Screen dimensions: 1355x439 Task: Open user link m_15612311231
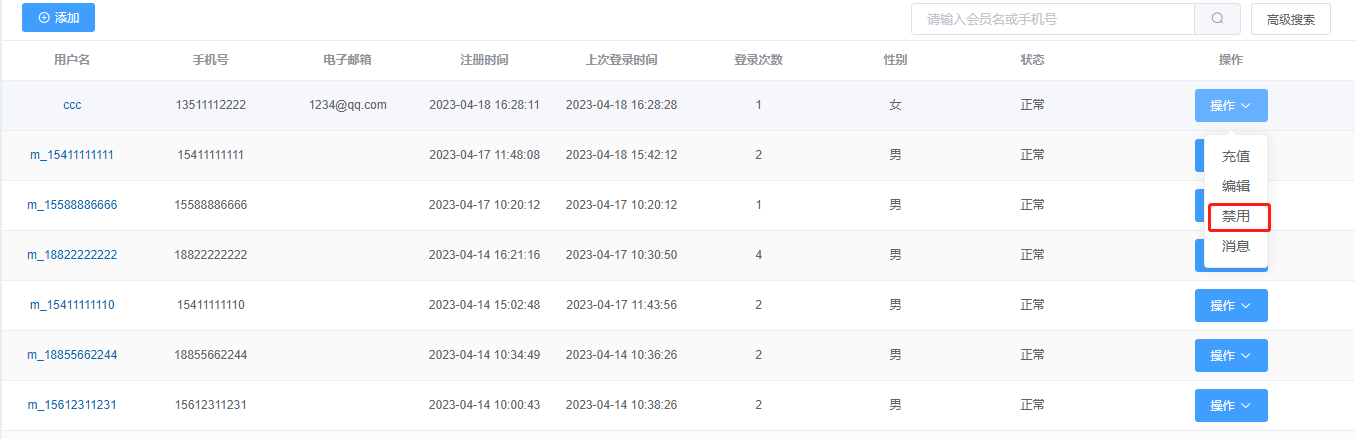point(72,405)
